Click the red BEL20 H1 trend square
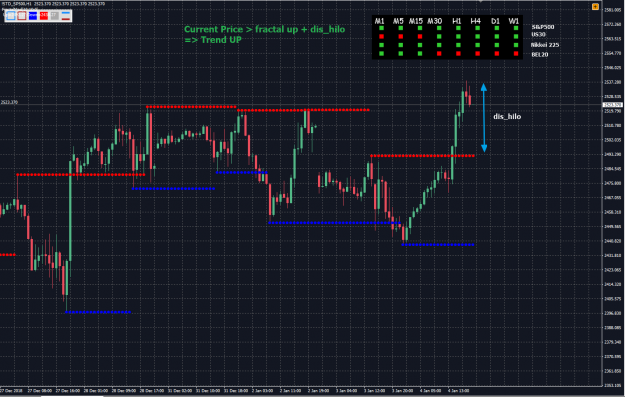The width and height of the screenshot is (625, 397). (458, 53)
